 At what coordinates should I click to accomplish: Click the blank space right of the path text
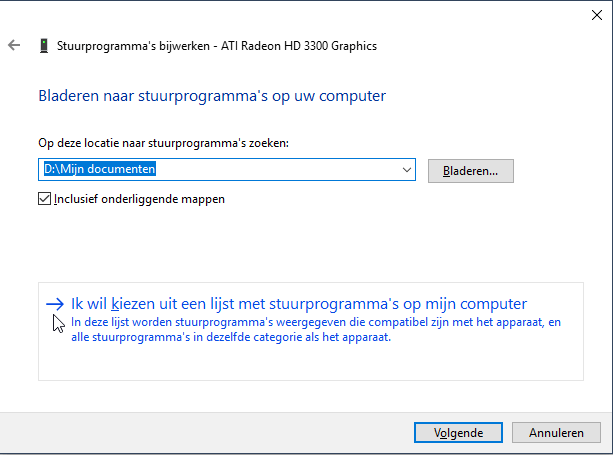(x=300, y=171)
